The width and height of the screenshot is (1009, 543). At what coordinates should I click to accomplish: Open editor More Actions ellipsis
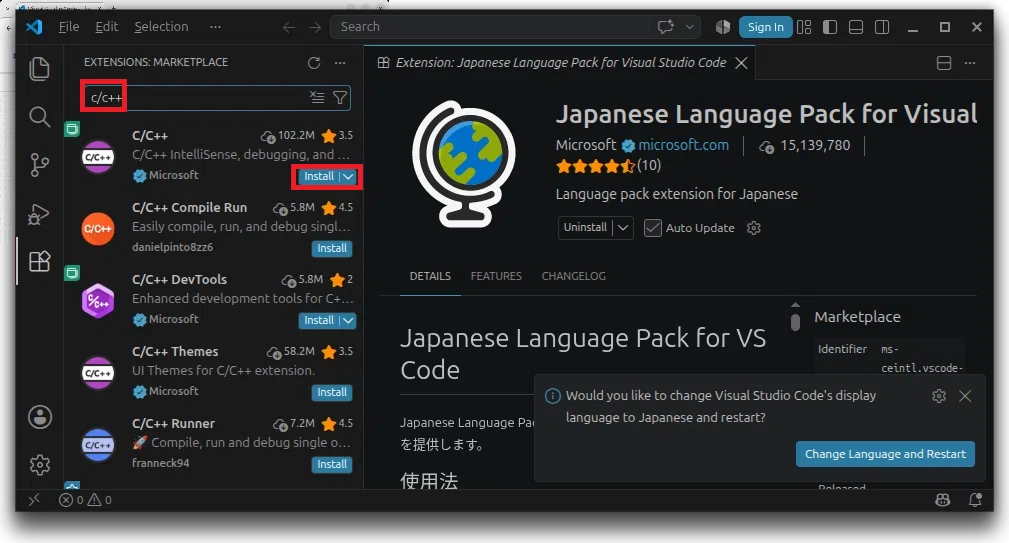point(970,62)
